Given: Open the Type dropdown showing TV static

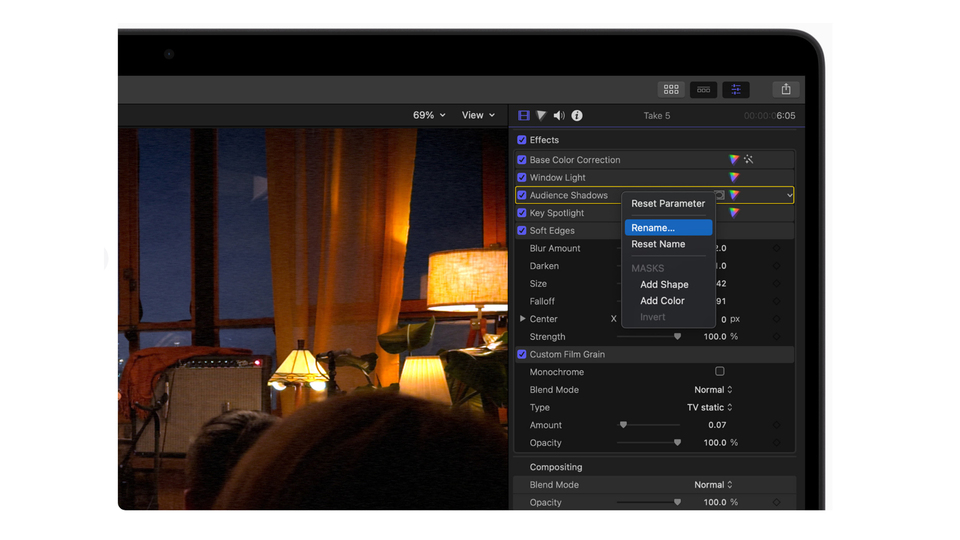Looking at the screenshot, I should (x=709, y=408).
